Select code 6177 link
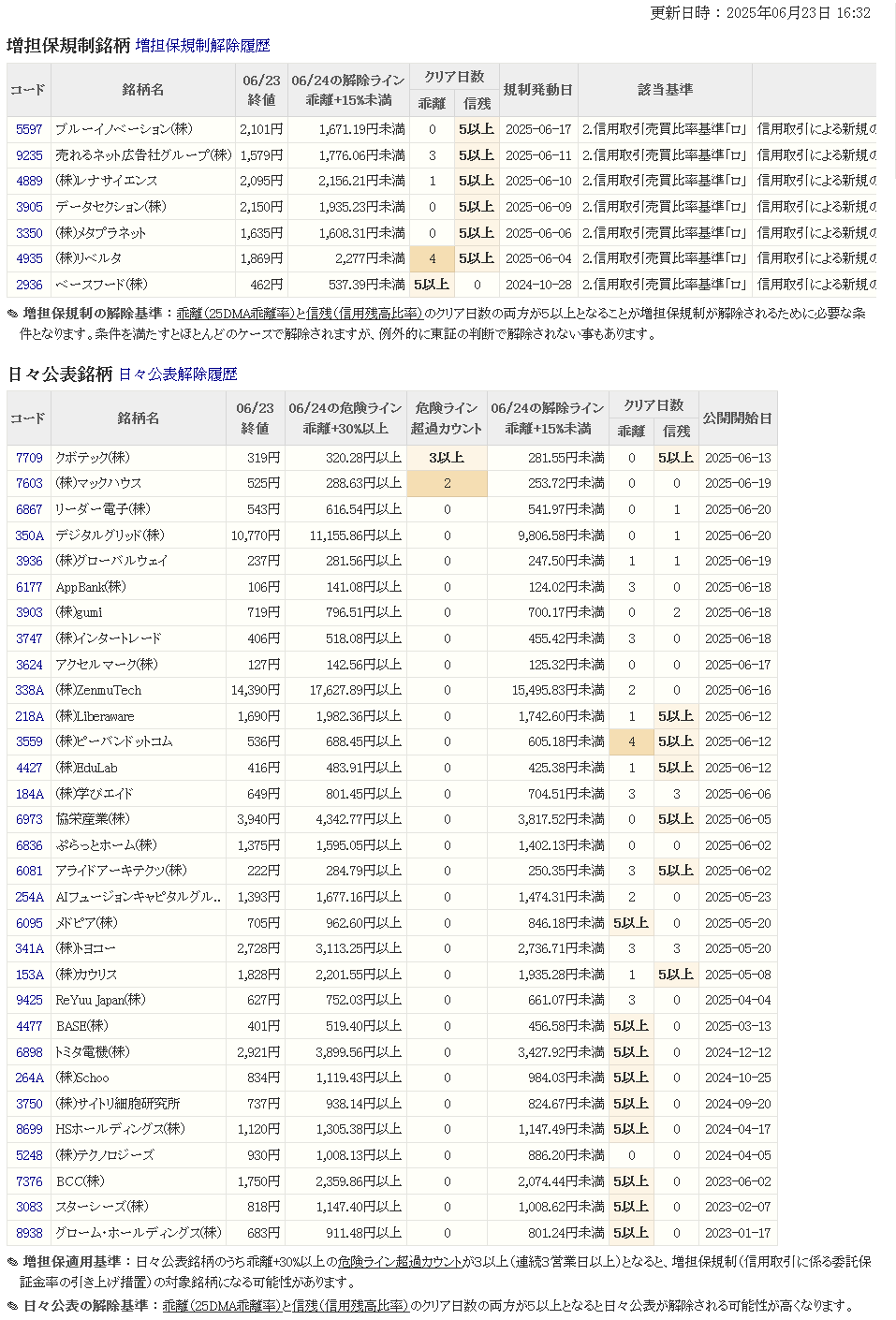 point(29,587)
